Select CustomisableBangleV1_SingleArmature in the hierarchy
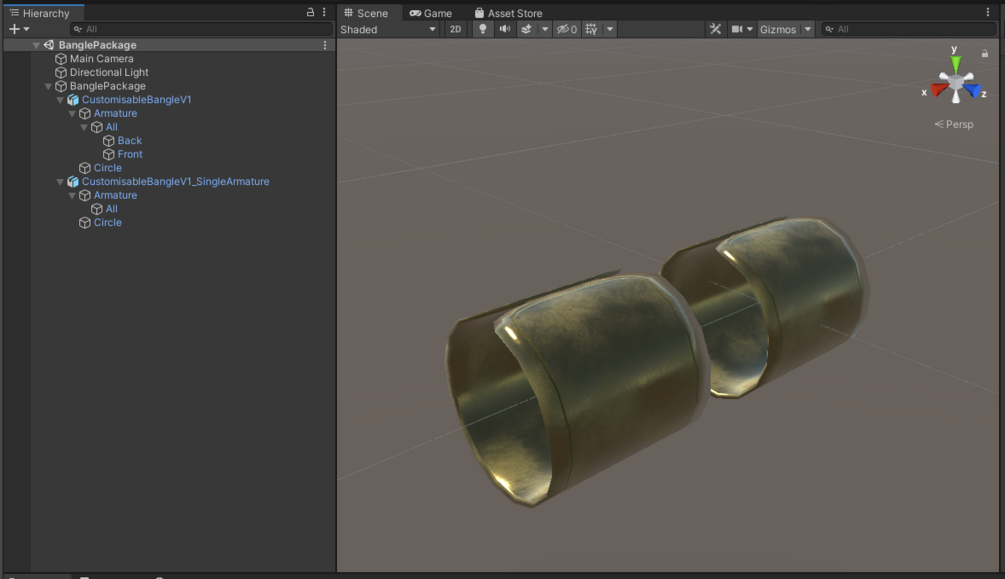The image size is (1005, 579). 176,181
